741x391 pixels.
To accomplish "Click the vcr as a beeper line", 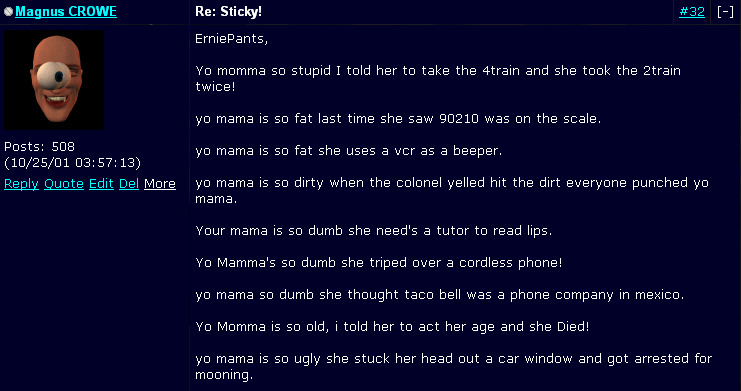I will click(x=348, y=151).
